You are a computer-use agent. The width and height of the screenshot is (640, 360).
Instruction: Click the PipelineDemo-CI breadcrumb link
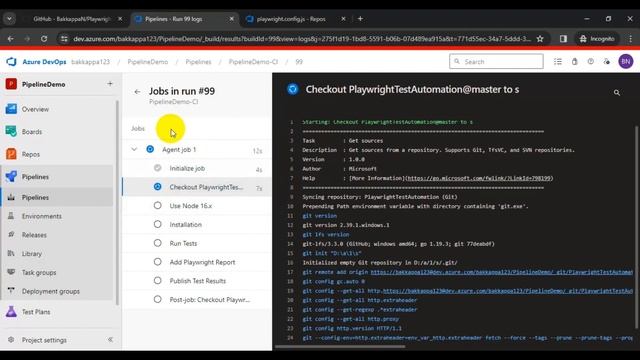(253, 62)
